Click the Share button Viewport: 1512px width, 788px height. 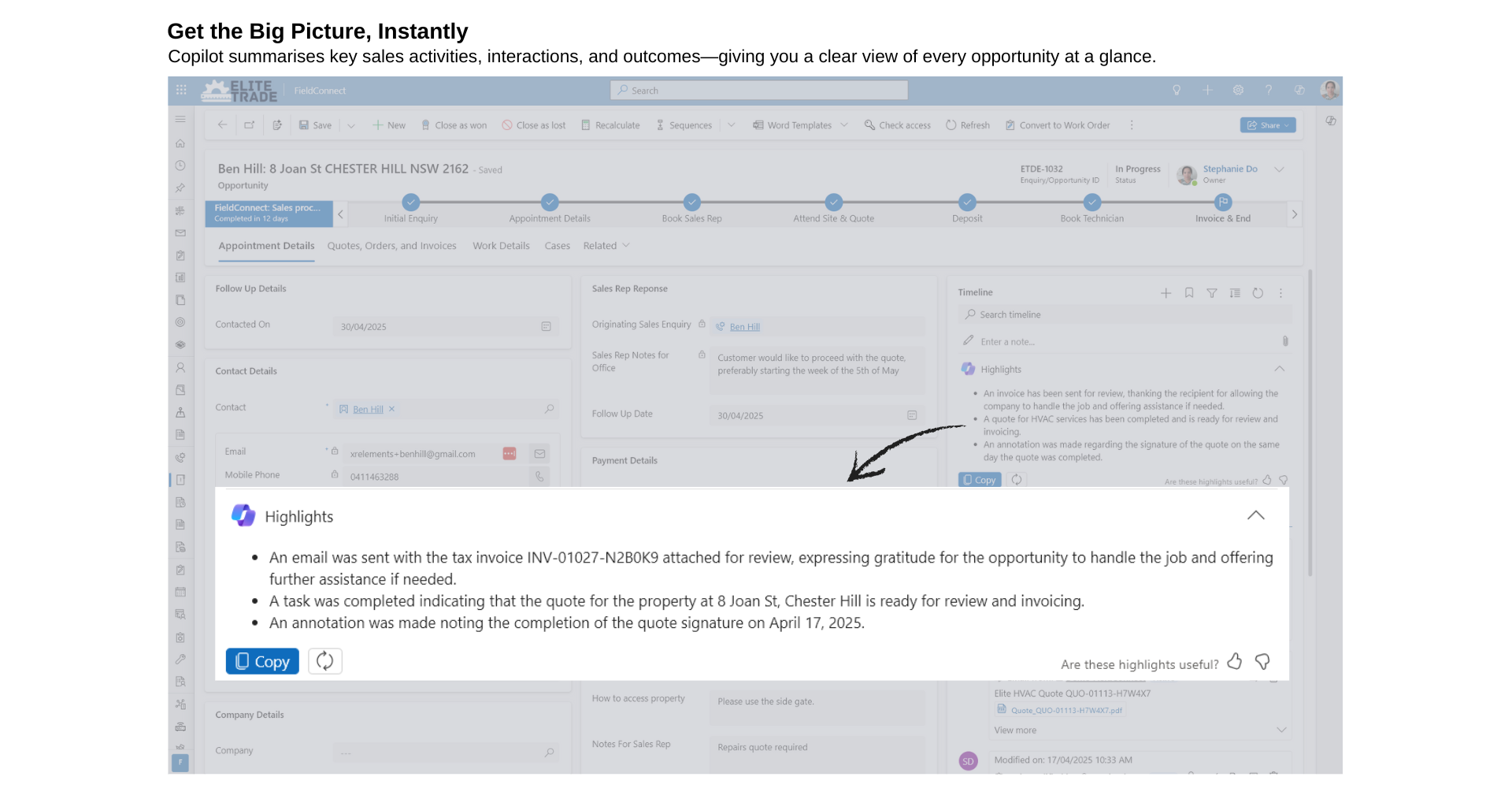click(1268, 125)
